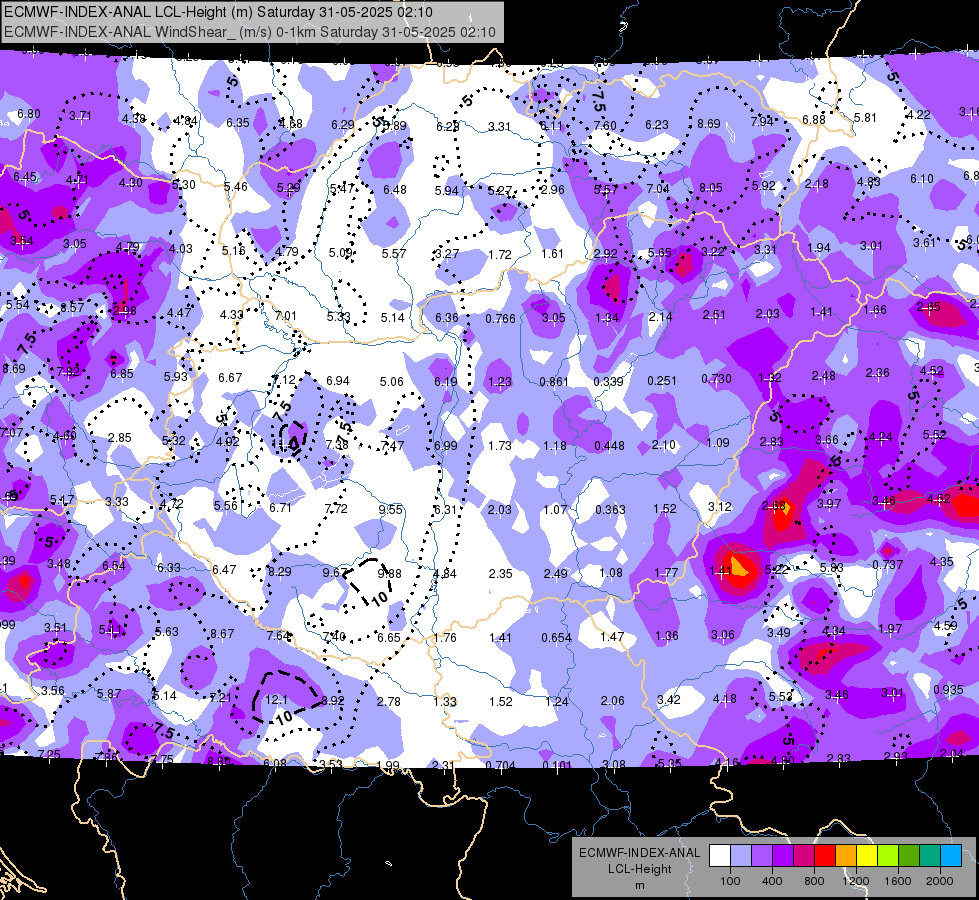Click the map value '0.766'
Viewport: 979px width, 900px height.
(501, 319)
